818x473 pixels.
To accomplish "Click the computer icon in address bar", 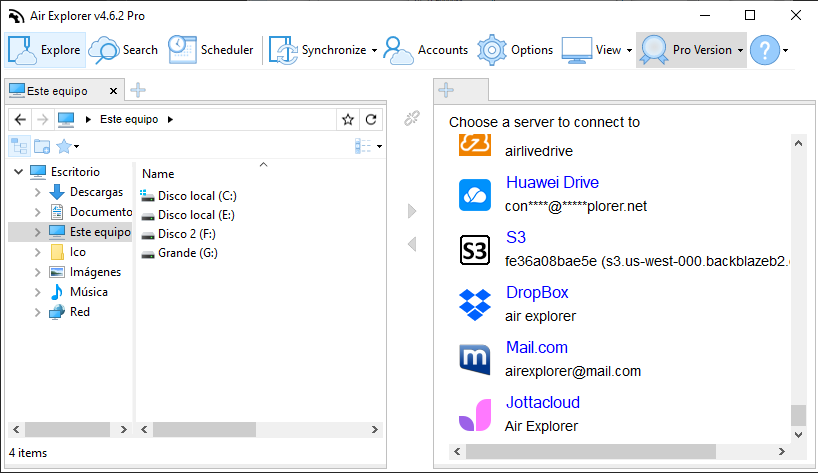I will click(66, 119).
